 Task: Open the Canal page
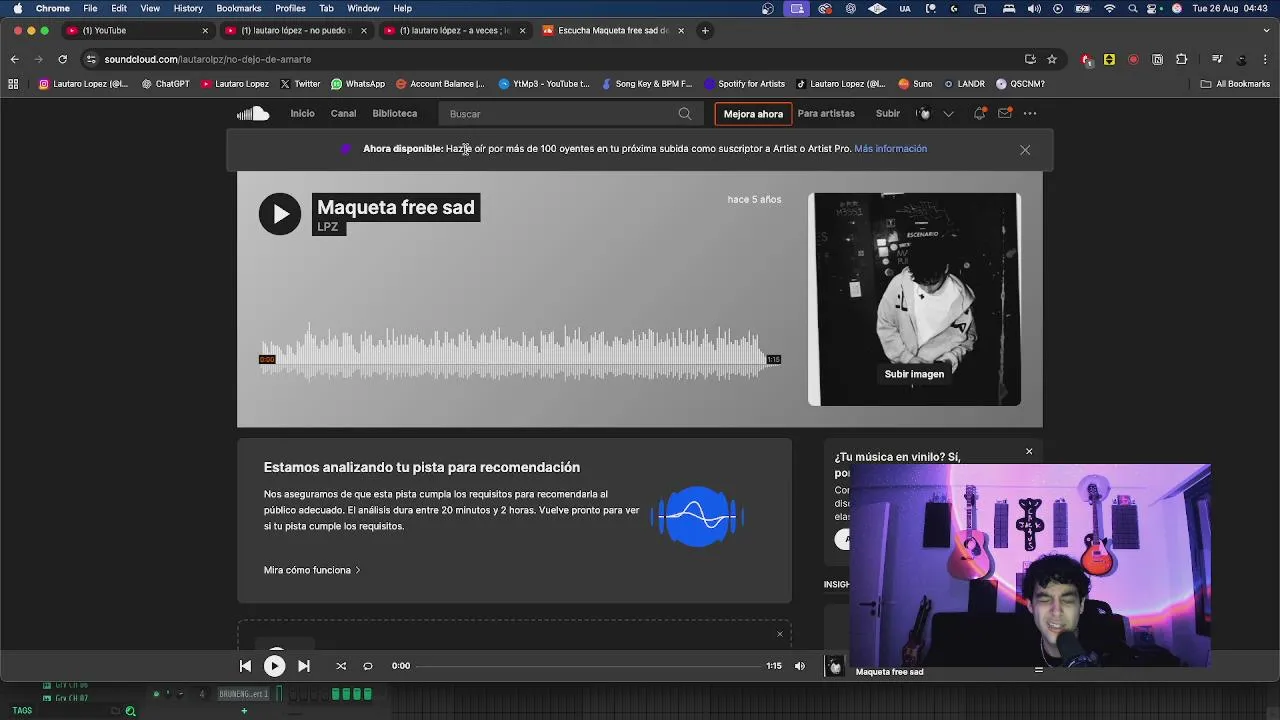343,114
